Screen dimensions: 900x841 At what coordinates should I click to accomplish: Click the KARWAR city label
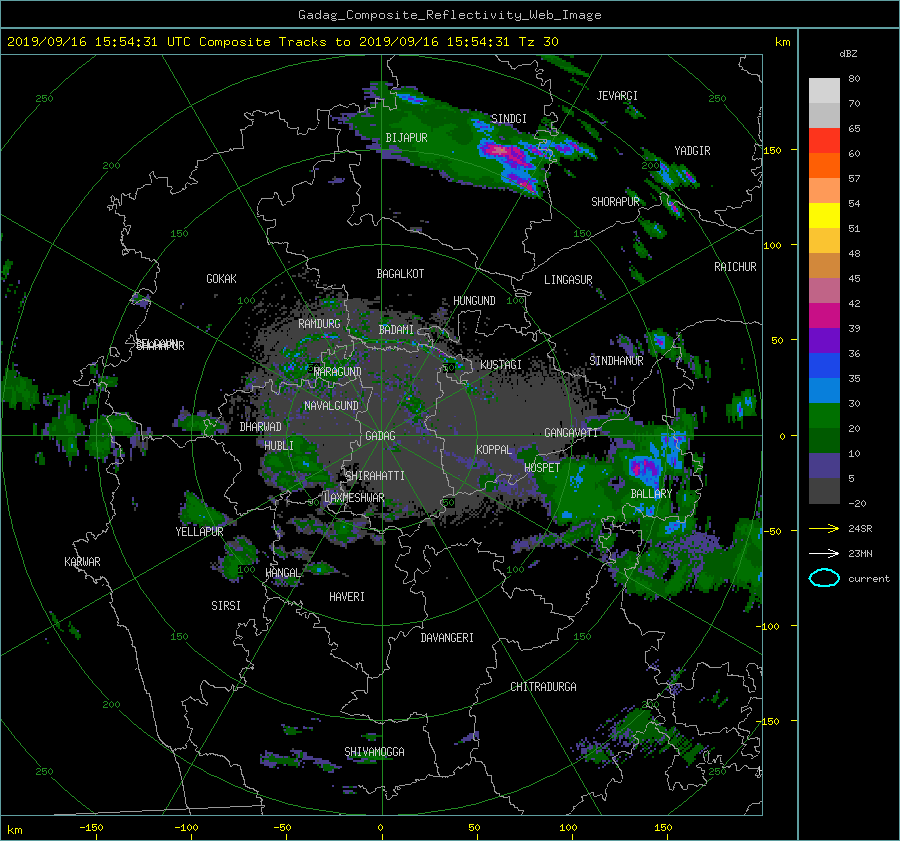tap(82, 562)
